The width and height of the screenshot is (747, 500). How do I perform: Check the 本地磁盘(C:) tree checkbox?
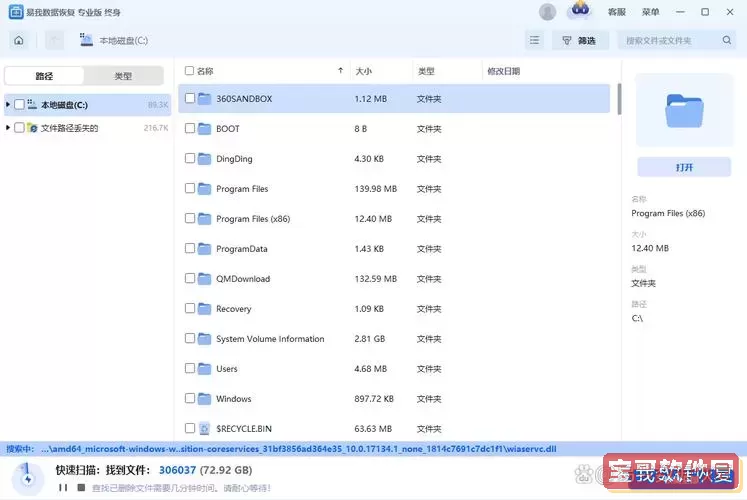tap(19, 104)
